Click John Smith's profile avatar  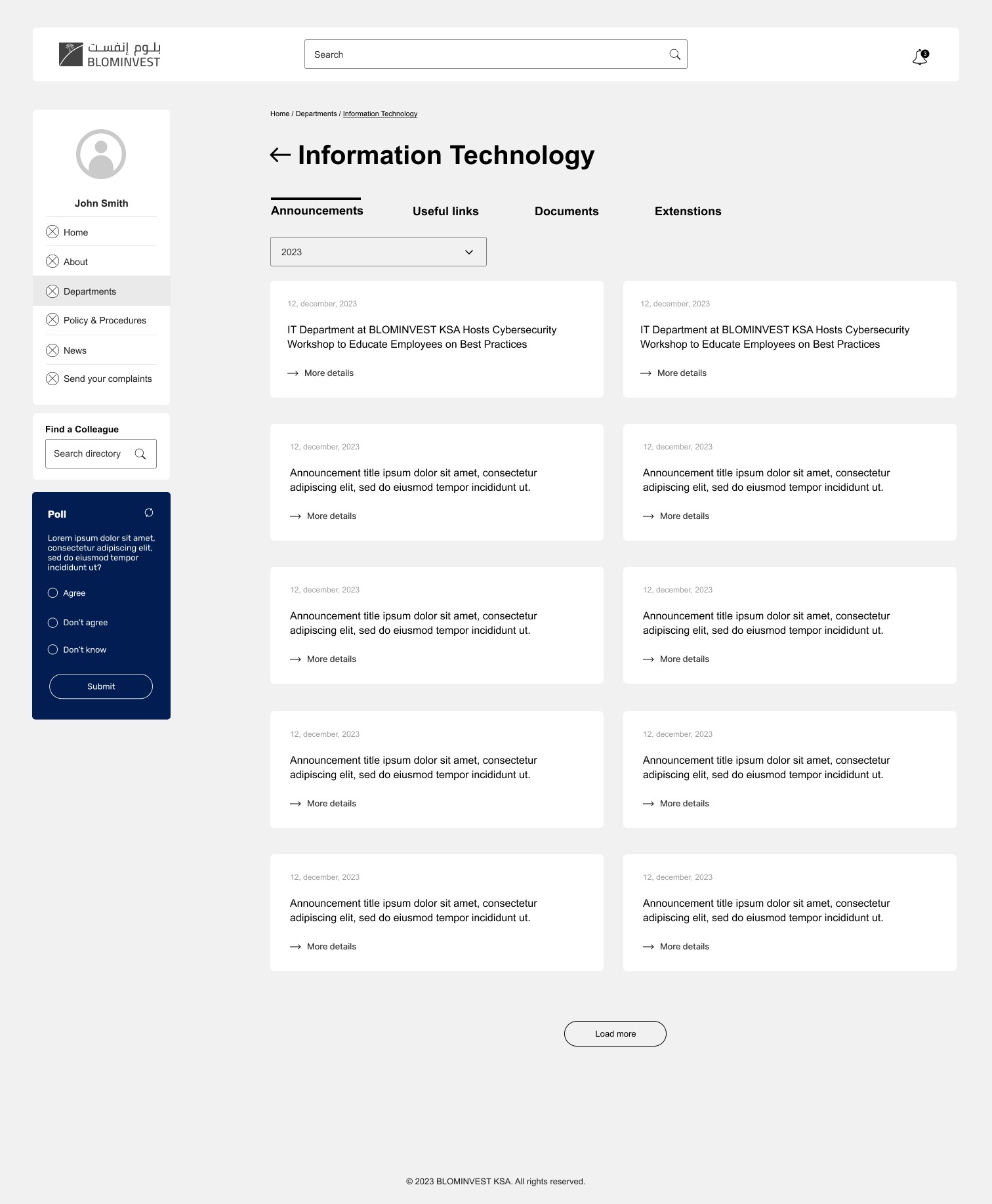point(101,154)
